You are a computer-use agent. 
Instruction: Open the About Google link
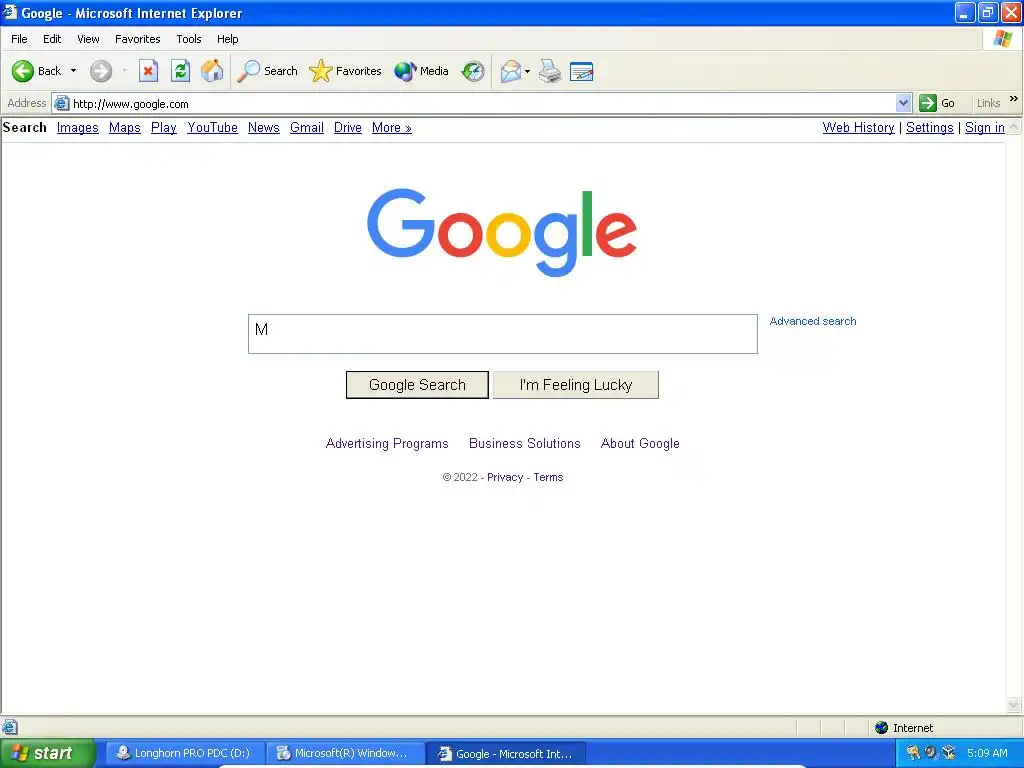[x=640, y=443]
